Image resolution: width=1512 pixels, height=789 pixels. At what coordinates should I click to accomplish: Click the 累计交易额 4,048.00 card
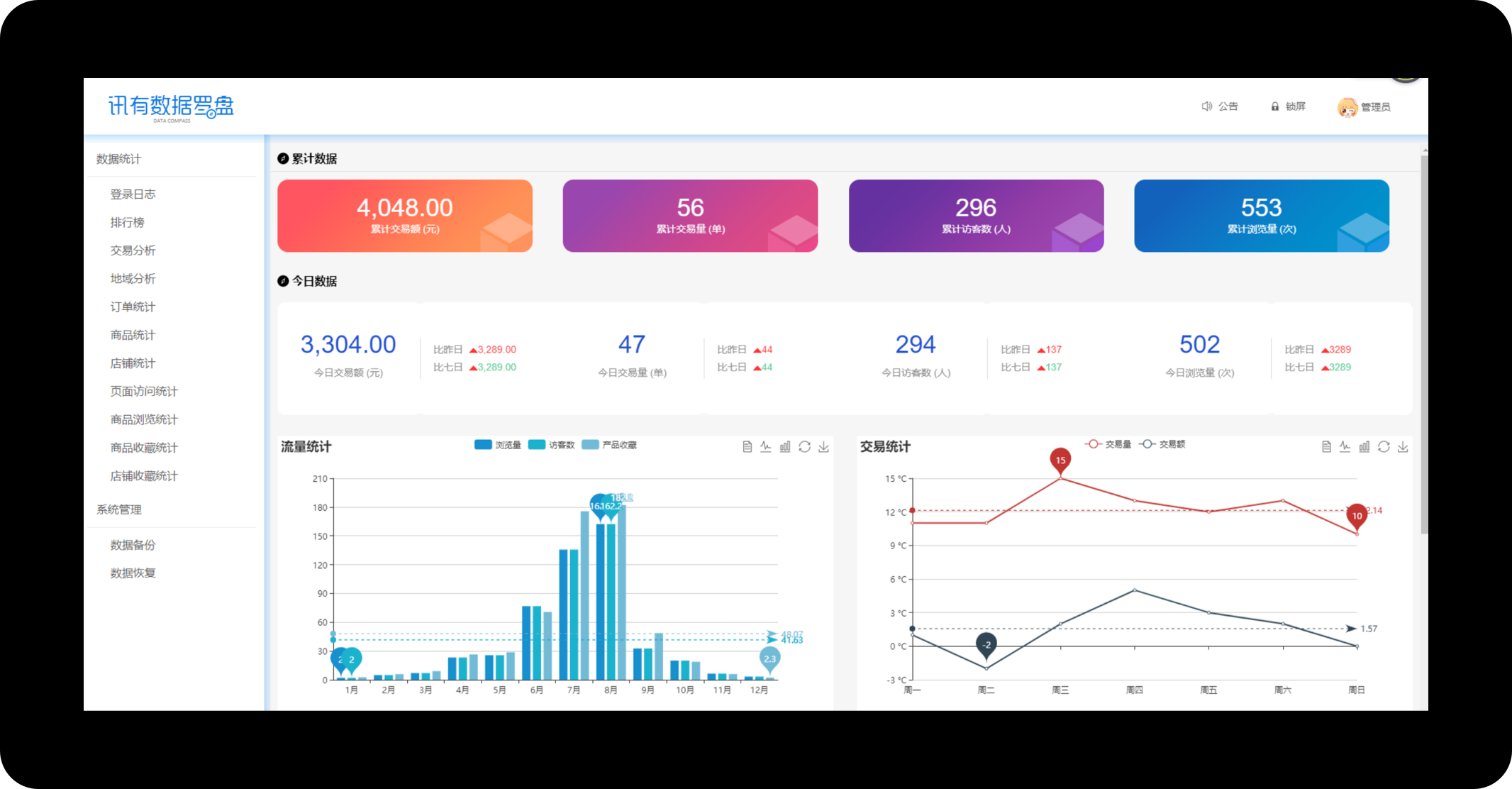[x=405, y=216]
